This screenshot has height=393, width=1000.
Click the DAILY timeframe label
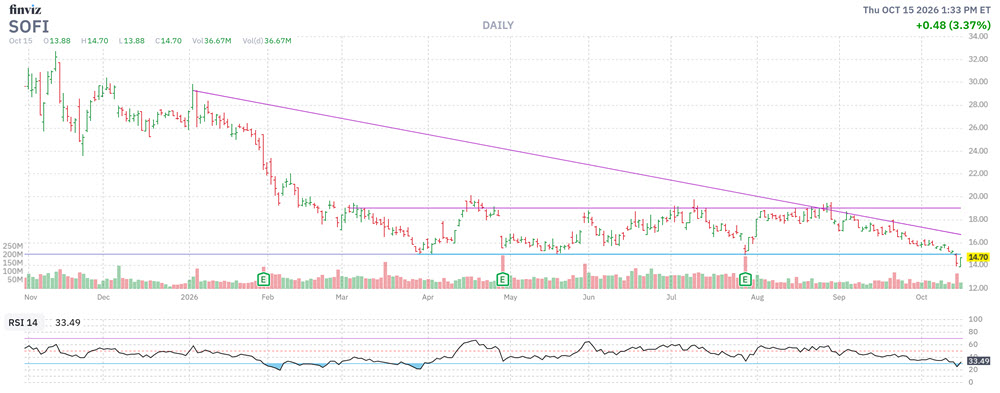(498, 25)
